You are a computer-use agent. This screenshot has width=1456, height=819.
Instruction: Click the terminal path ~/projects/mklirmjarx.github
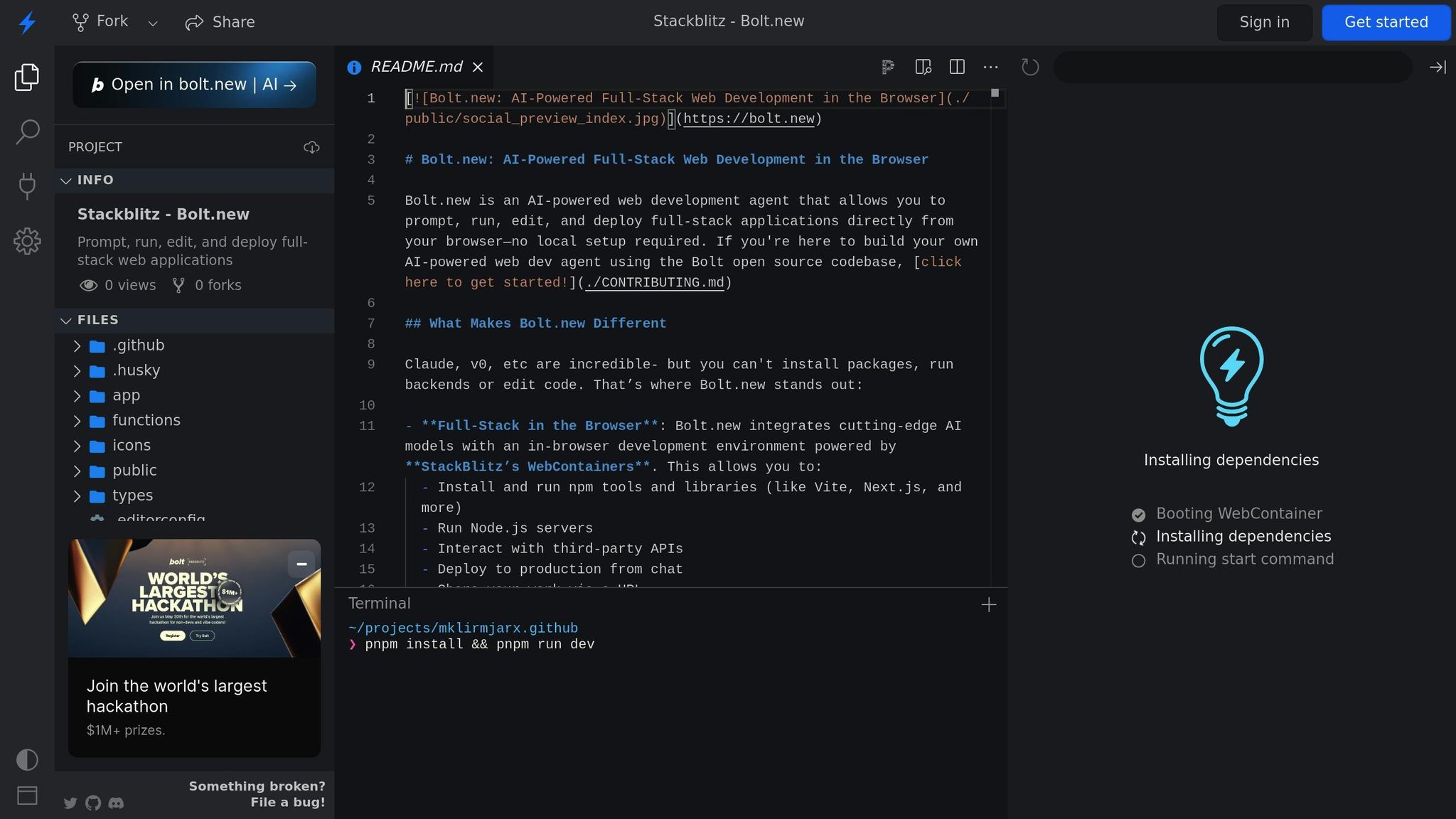463,628
